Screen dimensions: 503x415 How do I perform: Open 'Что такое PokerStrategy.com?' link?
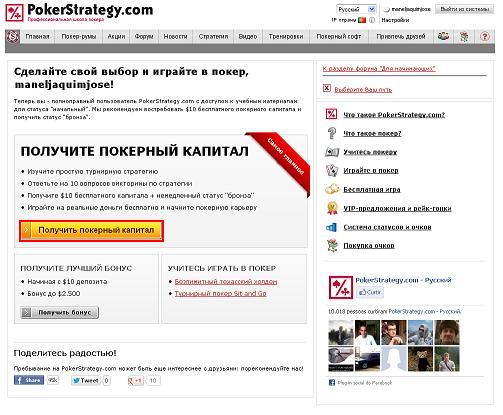tap(394, 115)
